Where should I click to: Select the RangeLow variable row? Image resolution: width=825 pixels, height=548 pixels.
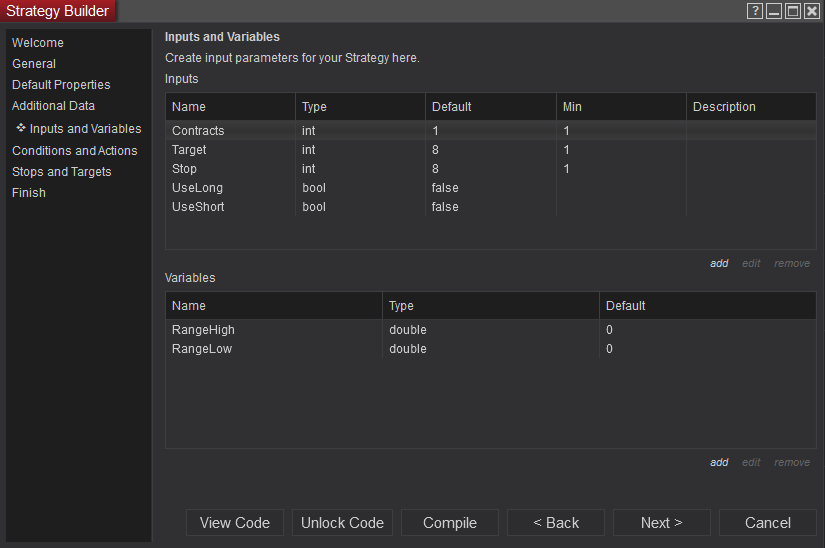pyautogui.click(x=202, y=349)
